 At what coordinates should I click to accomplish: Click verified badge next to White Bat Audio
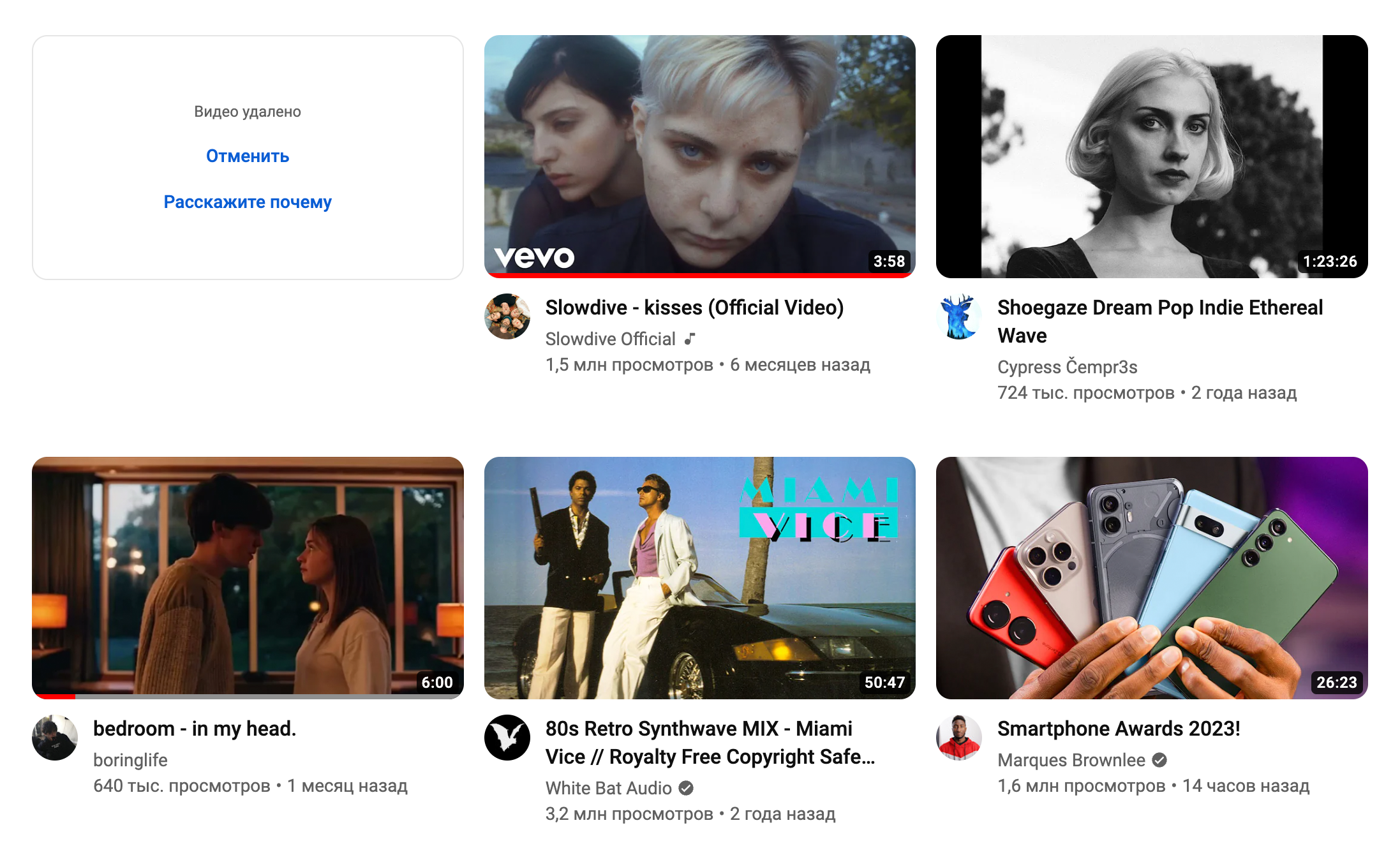pyautogui.click(x=686, y=788)
